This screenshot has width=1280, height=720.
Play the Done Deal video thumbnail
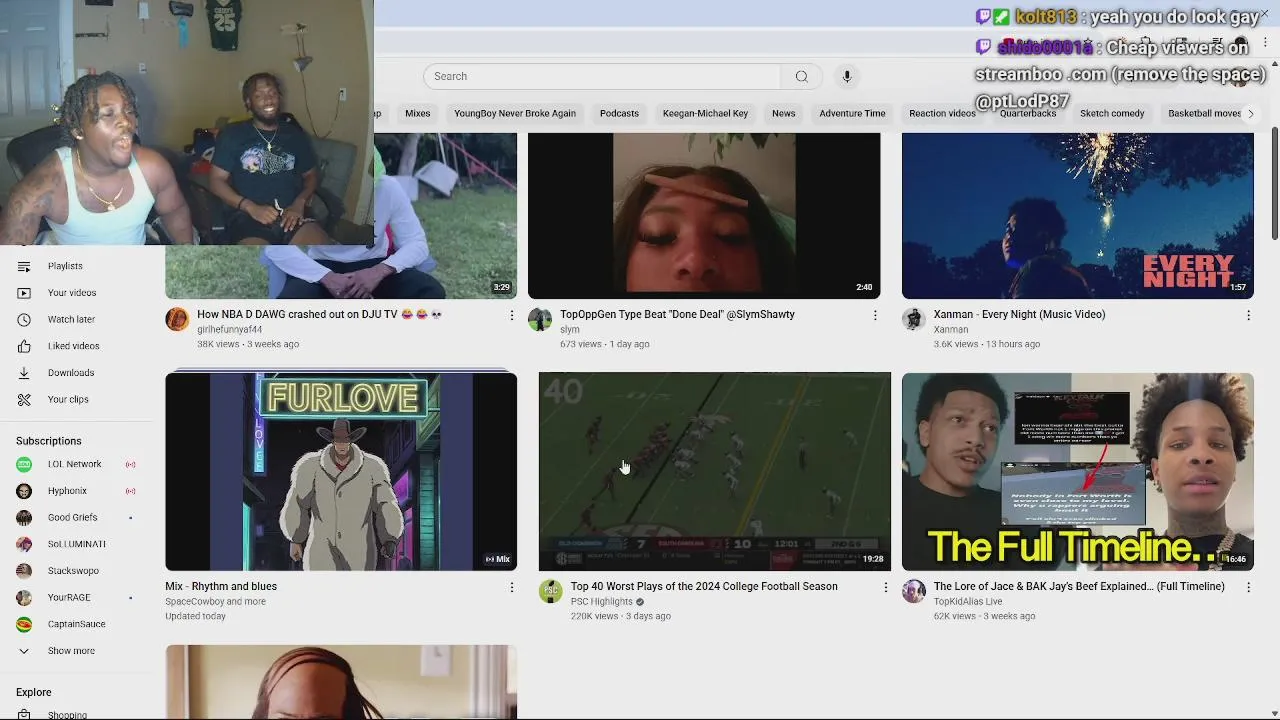click(x=704, y=216)
